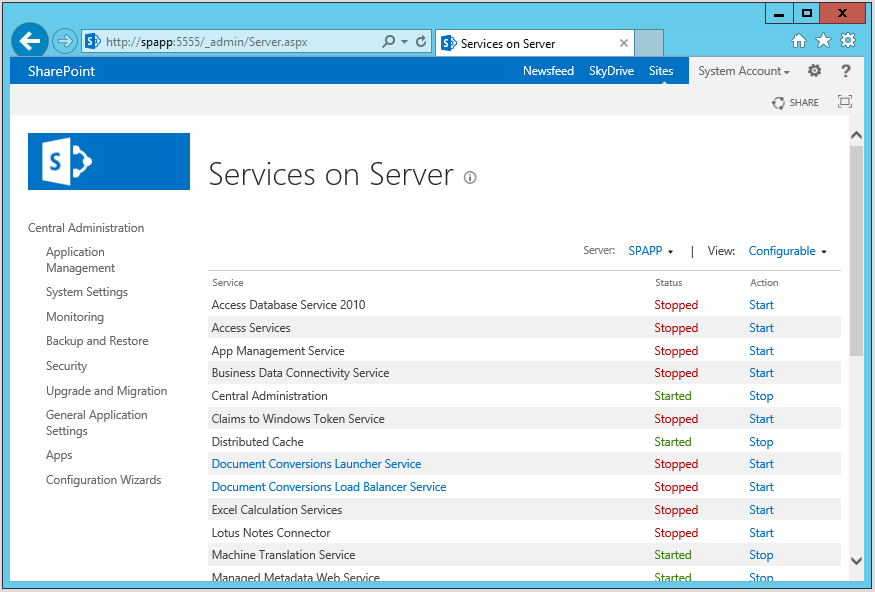The image size is (875, 592).
Task: Open General Application Settings
Action: [x=97, y=423]
